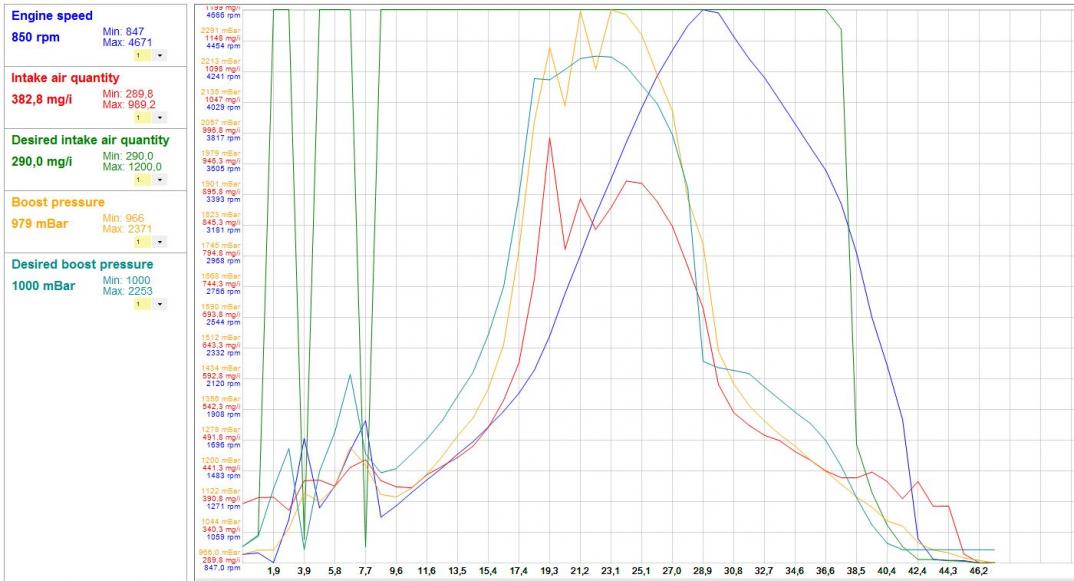
Task: Click the 979 mBar current value
Action: (40, 223)
